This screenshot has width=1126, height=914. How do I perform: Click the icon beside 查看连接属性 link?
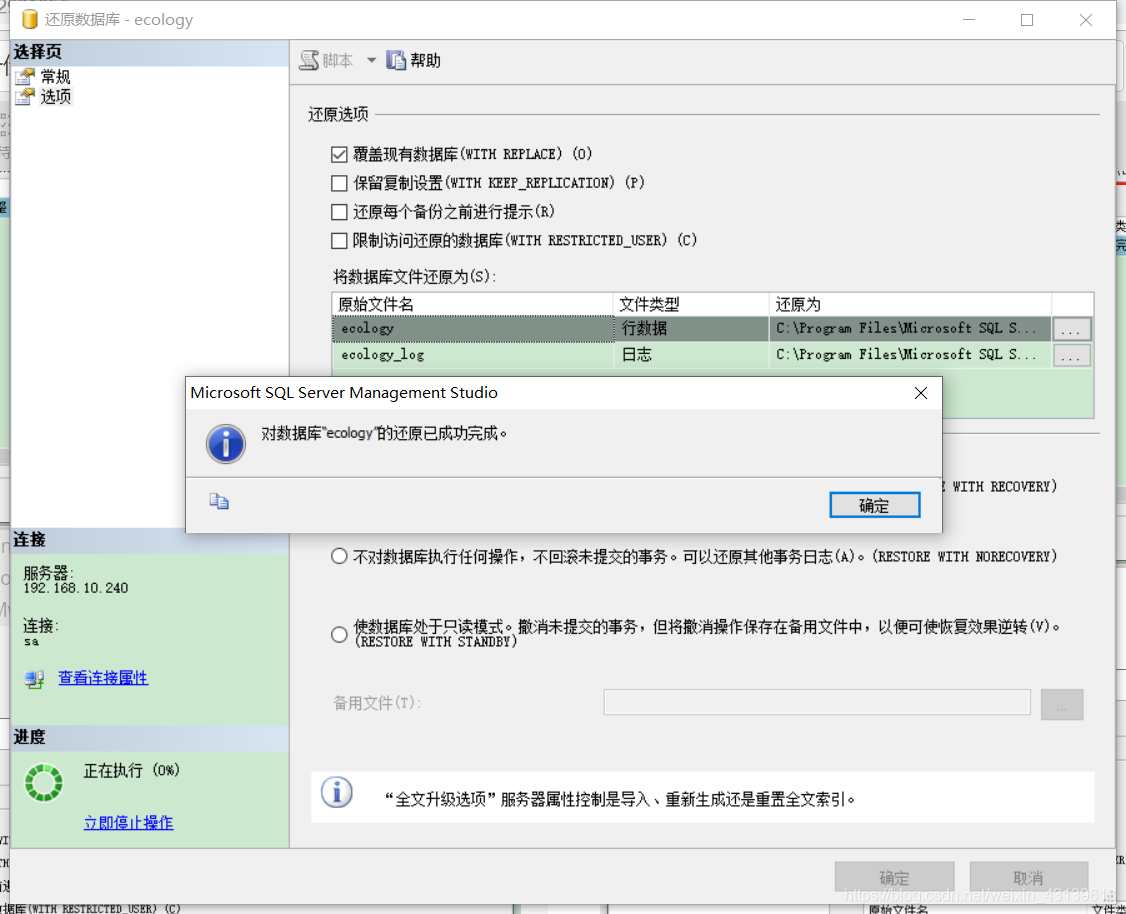coord(32,678)
